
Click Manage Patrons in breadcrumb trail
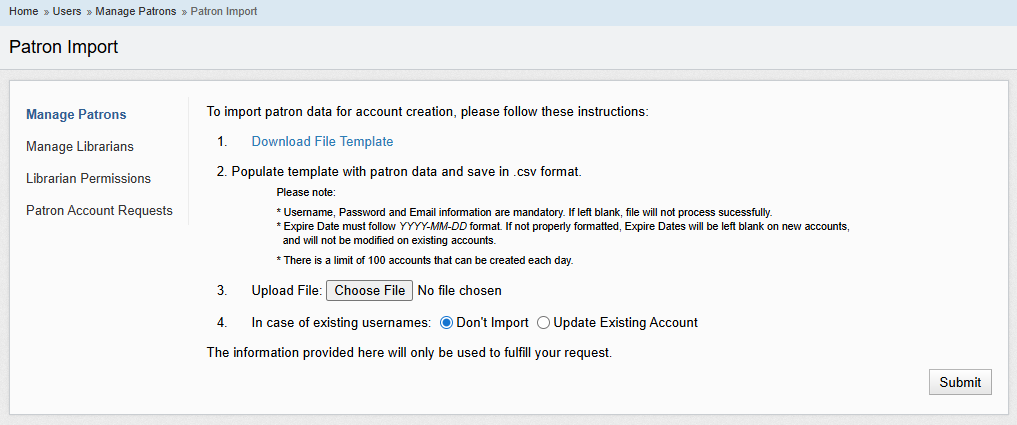(x=135, y=11)
